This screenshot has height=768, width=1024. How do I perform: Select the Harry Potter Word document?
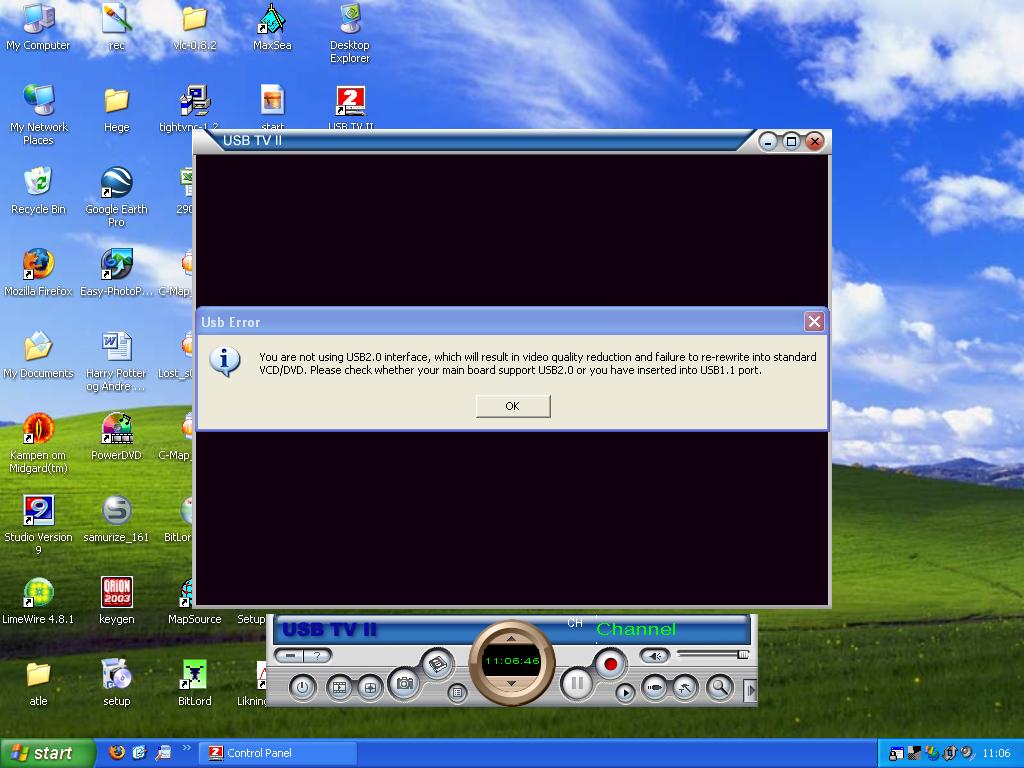coord(116,360)
